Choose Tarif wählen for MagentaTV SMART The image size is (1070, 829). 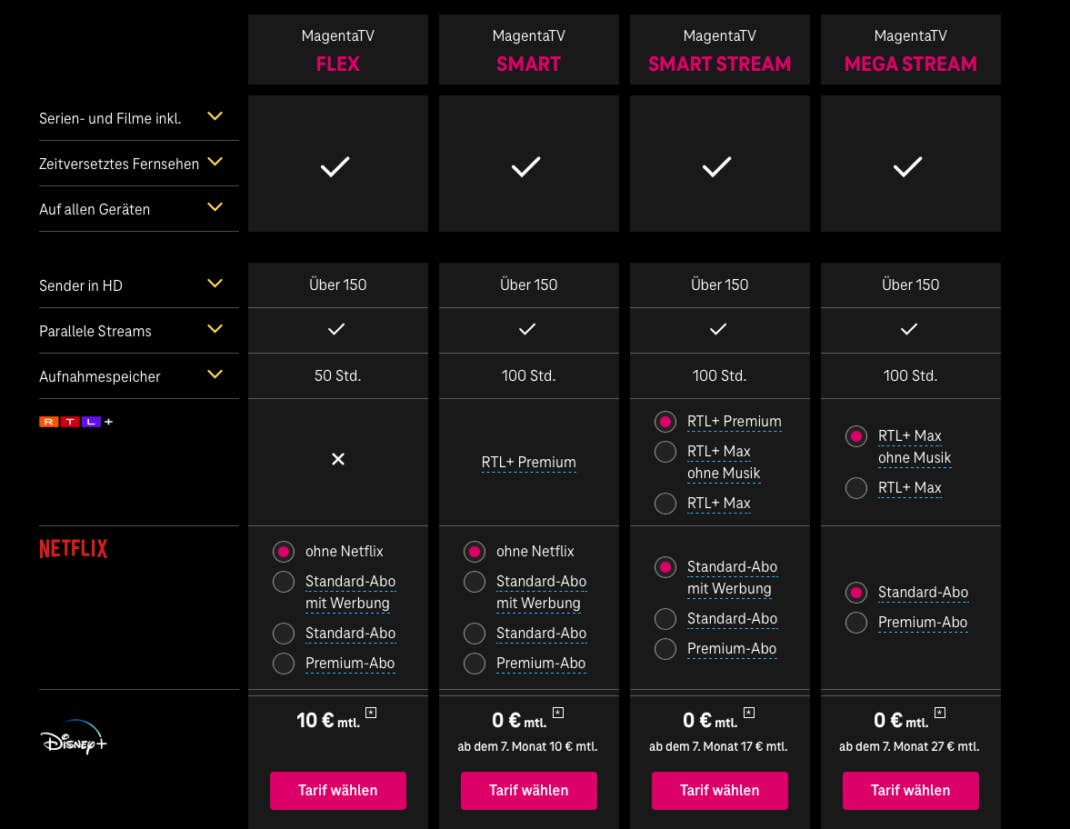(529, 791)
